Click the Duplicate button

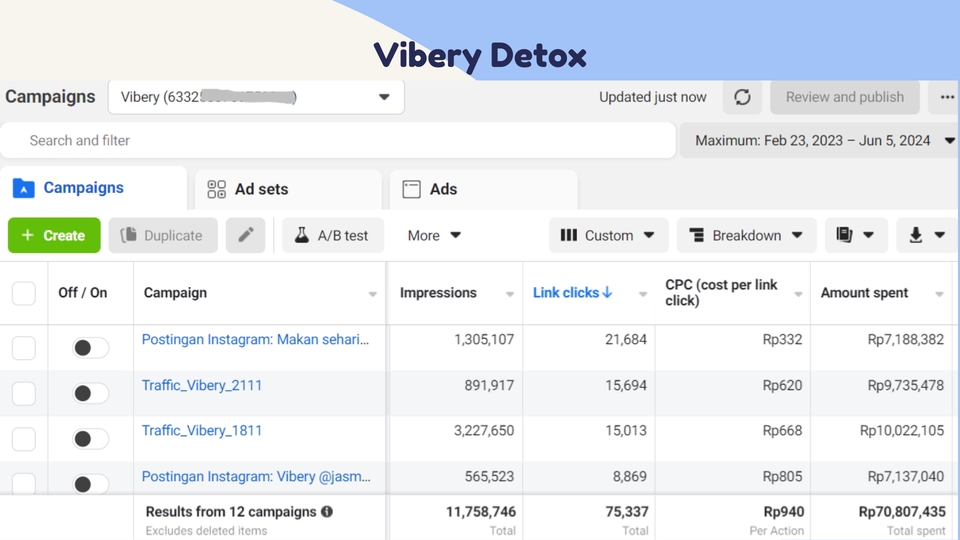[x=163, y=235]
